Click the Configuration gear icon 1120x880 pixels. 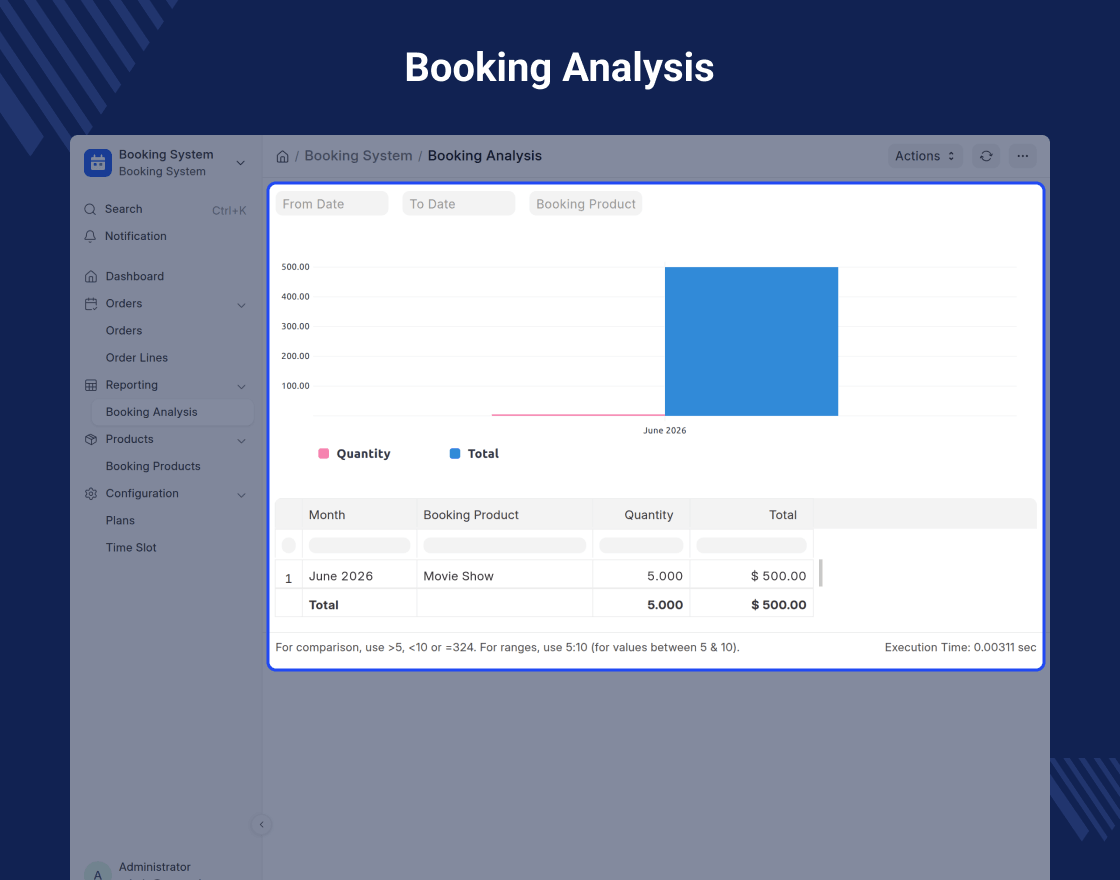91,494
